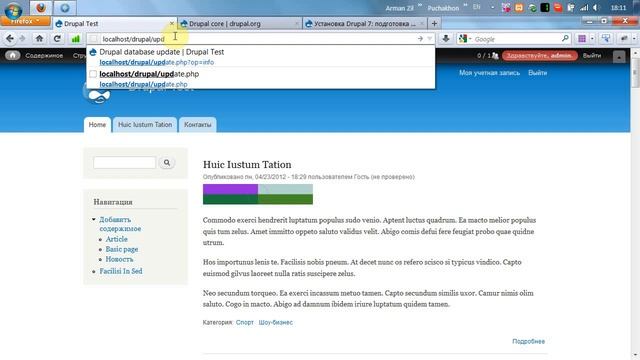This screenshot has height=360, width=640.
Task: Click the Подробнее read more link
Action: coord(528,341)
